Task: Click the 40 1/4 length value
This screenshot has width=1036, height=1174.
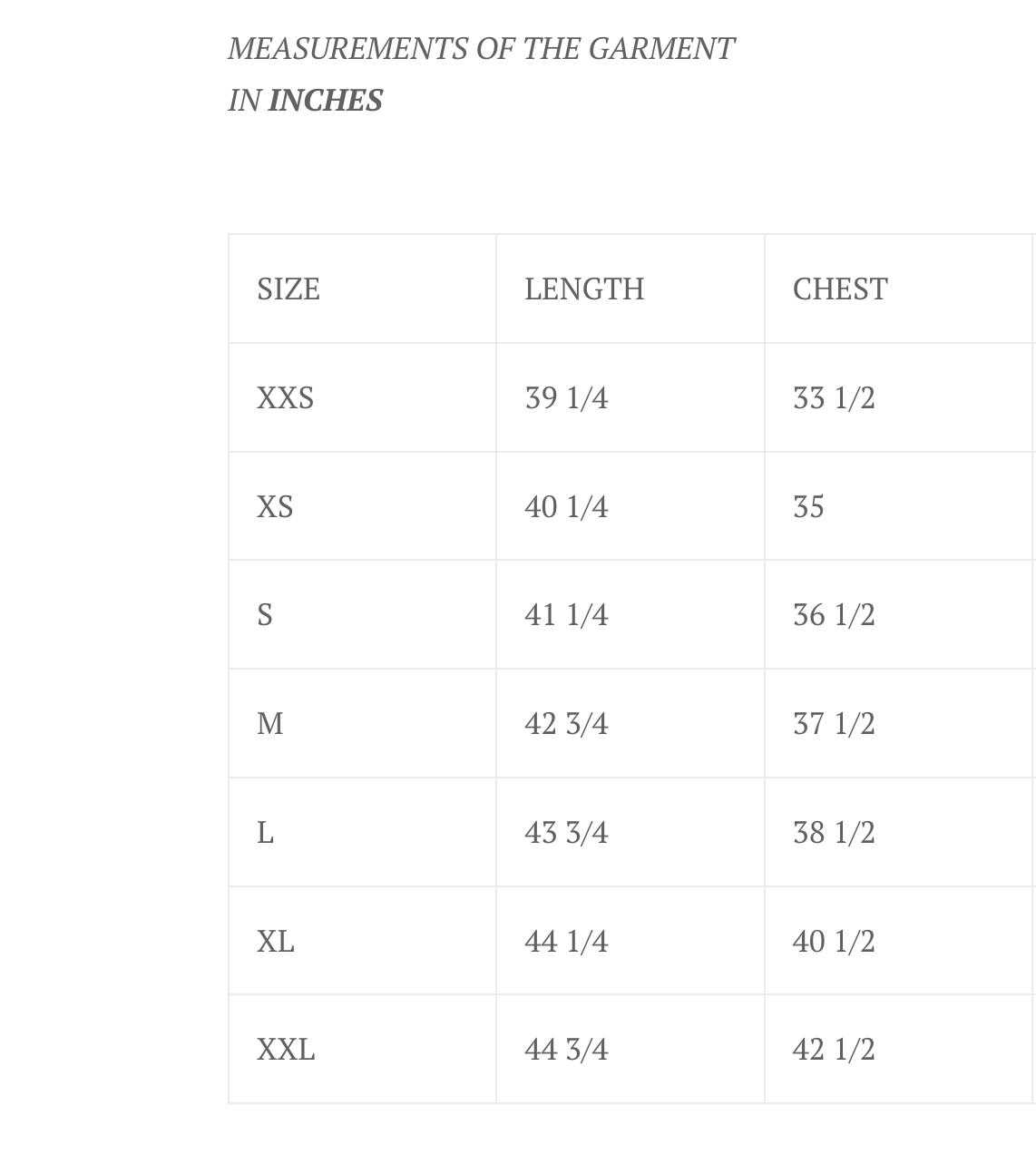Action: coord(566,506)
